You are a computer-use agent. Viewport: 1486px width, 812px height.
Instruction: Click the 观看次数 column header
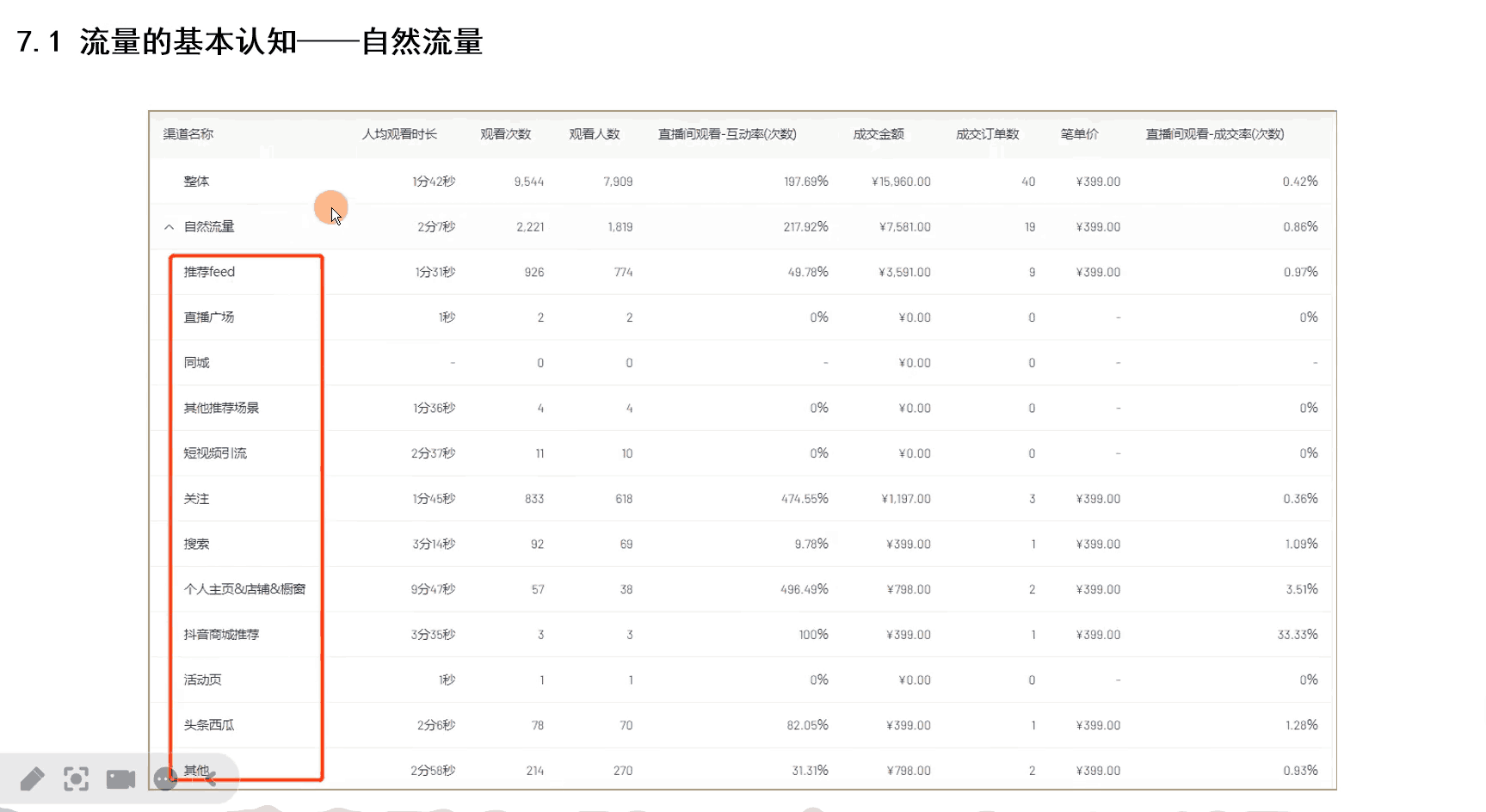tap(505, 134)
